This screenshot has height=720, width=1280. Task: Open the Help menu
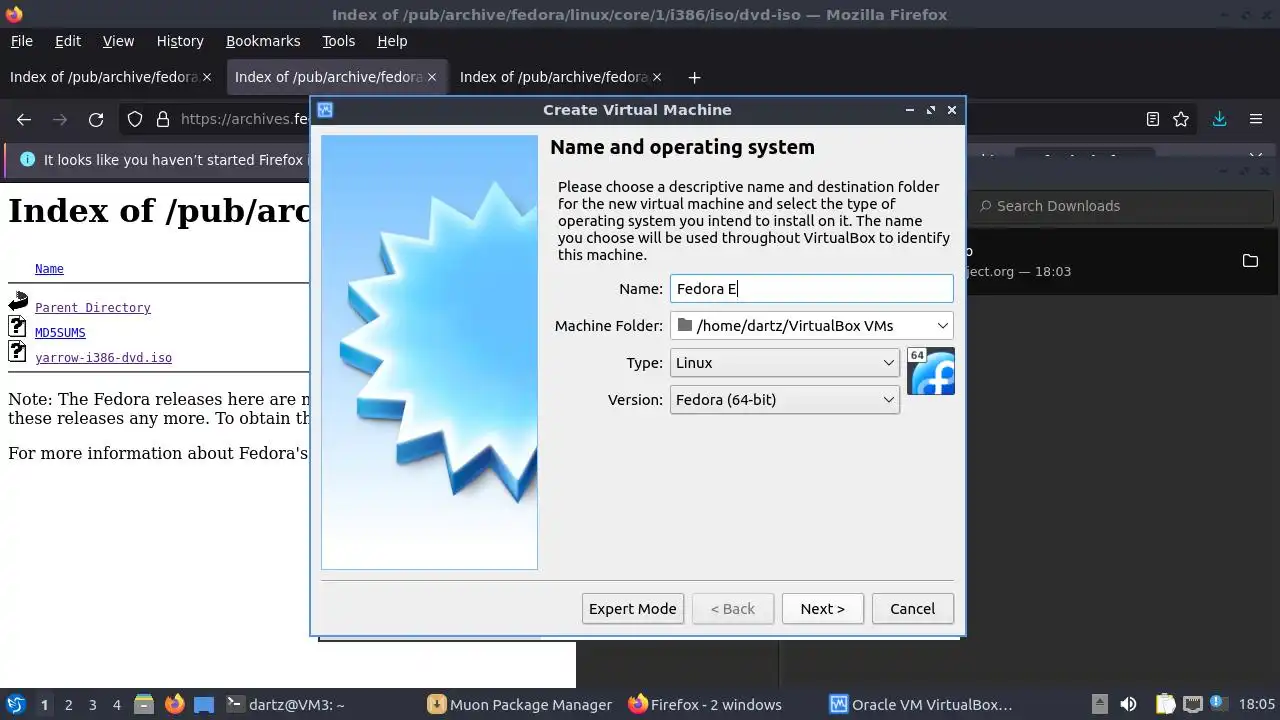click(x=392, y=41)
